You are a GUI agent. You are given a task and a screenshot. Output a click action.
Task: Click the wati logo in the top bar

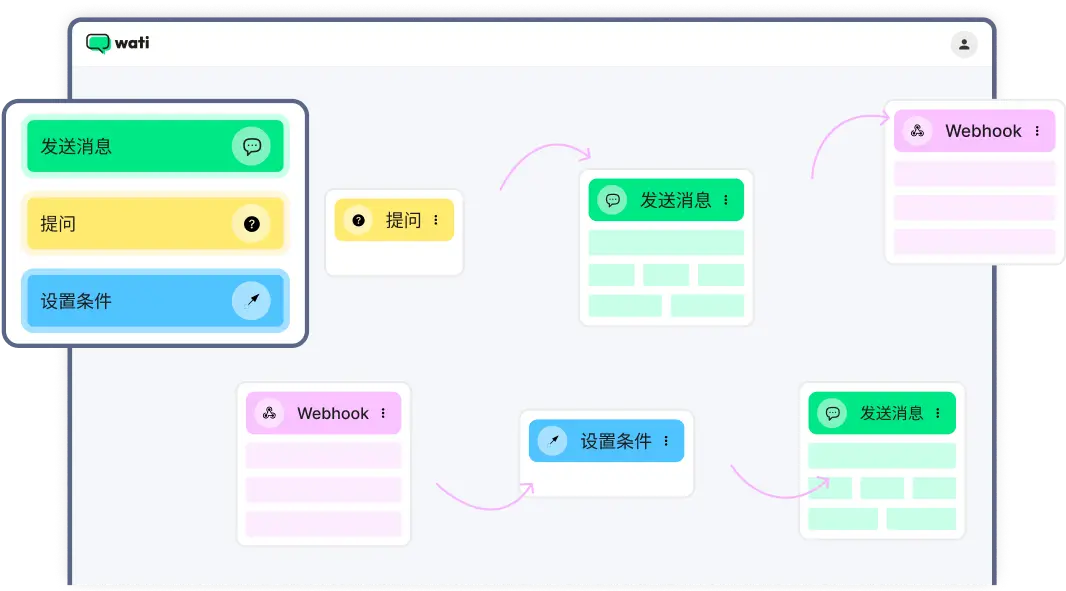click(119, 43)
